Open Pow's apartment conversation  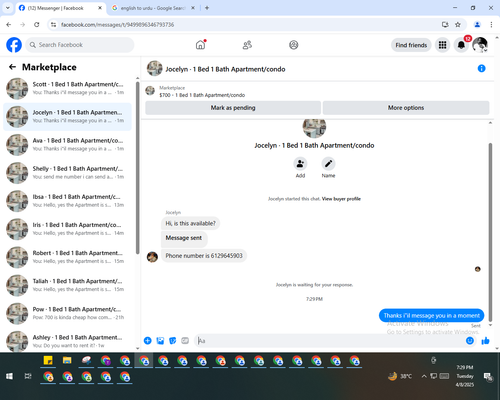[67, 313]
